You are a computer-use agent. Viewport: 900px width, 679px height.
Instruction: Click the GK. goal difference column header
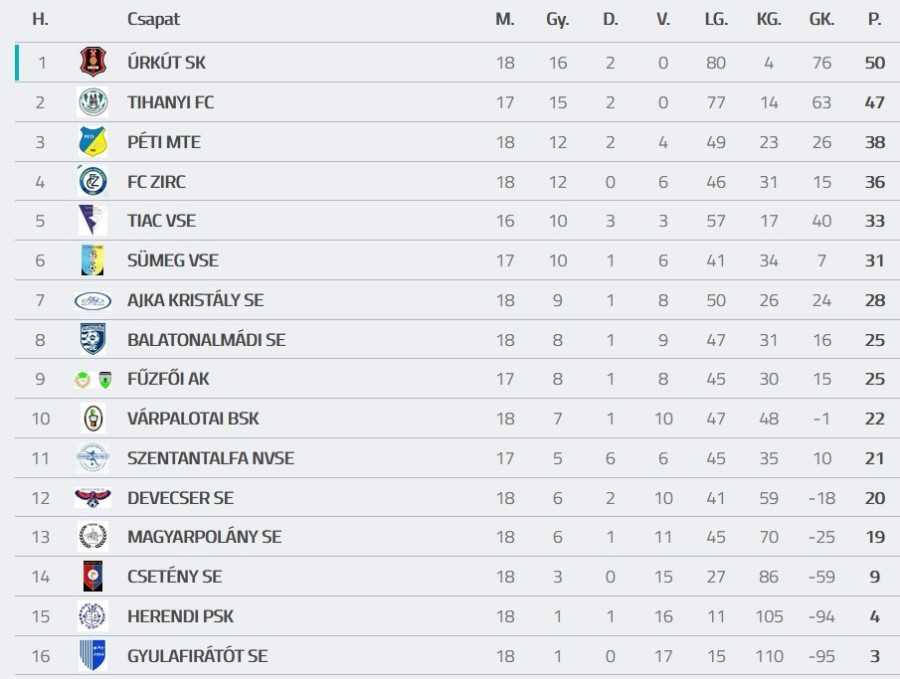coord(821,19)
